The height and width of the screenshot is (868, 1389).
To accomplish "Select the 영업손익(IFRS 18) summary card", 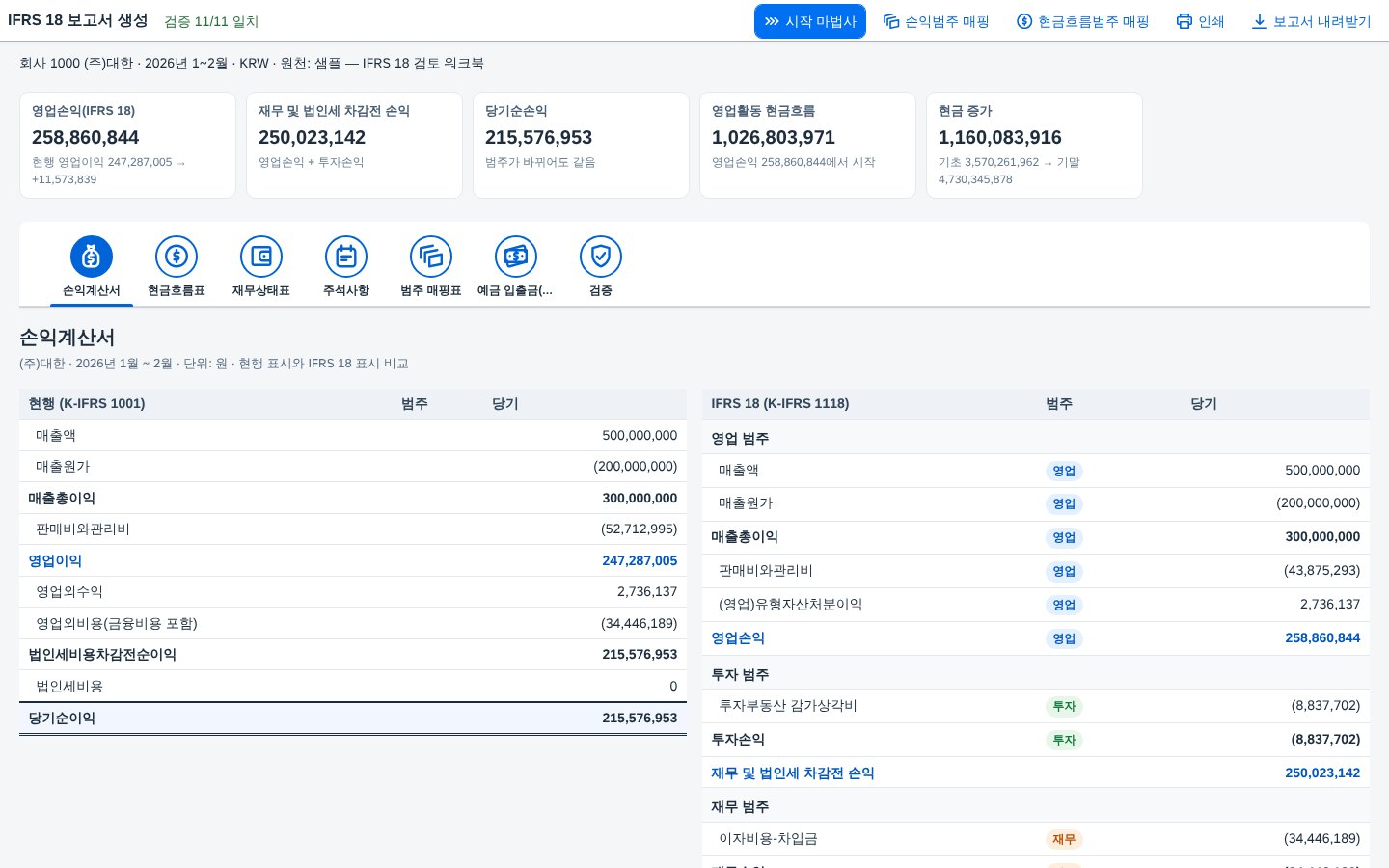I will click(127, 146).
